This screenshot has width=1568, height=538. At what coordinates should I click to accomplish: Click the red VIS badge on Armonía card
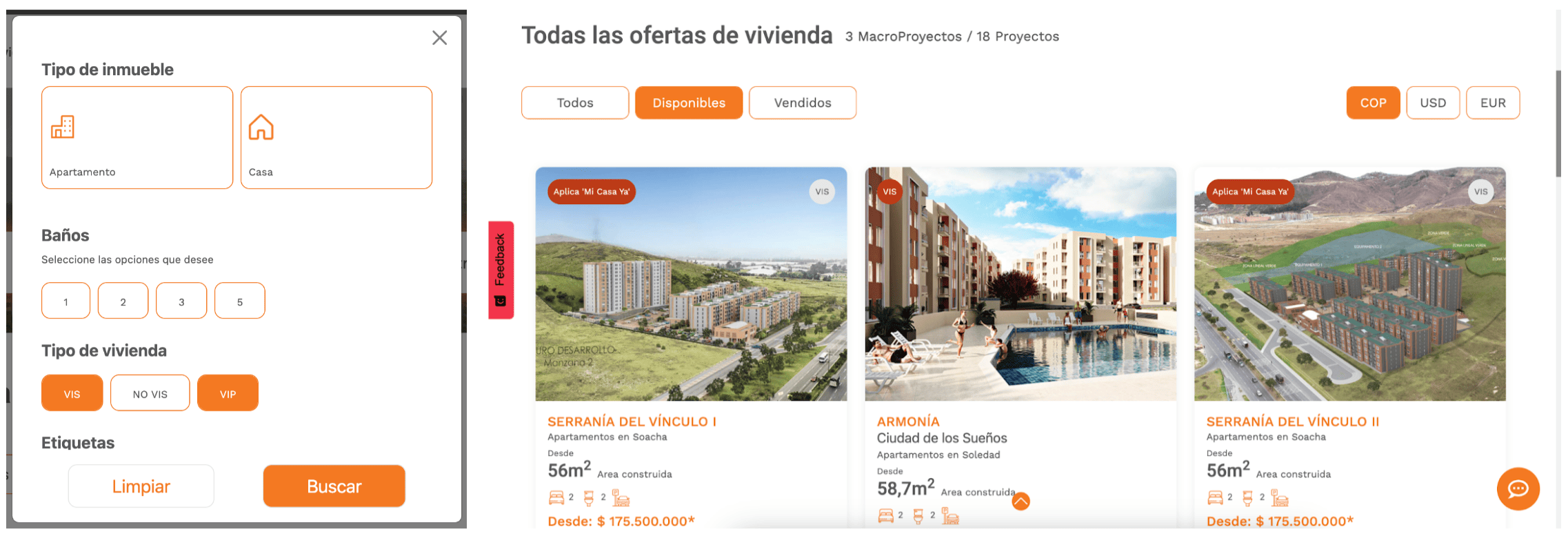point(889,192)
